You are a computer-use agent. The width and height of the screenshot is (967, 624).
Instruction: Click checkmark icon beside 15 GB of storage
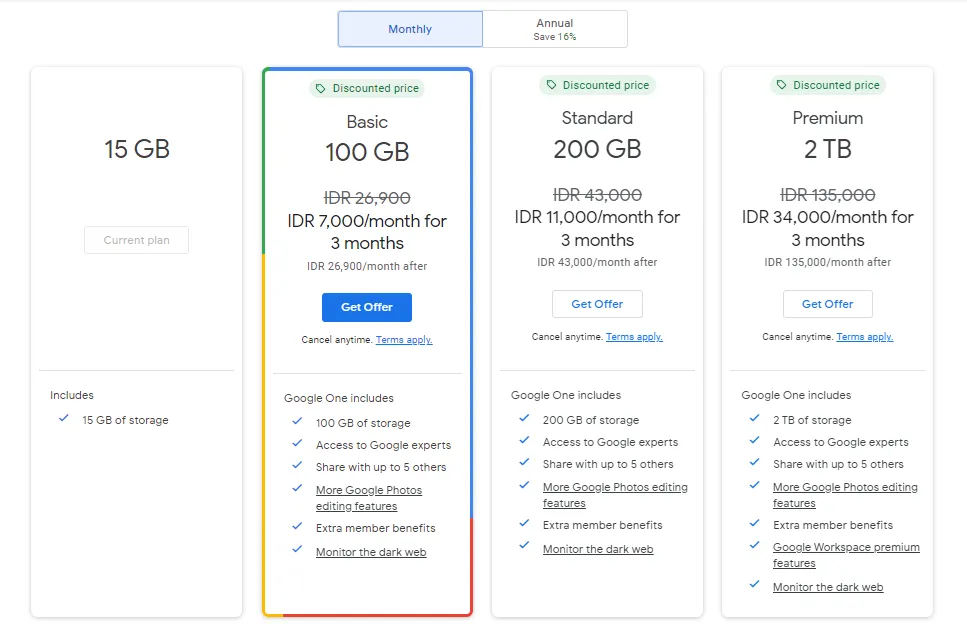point(64,419)
